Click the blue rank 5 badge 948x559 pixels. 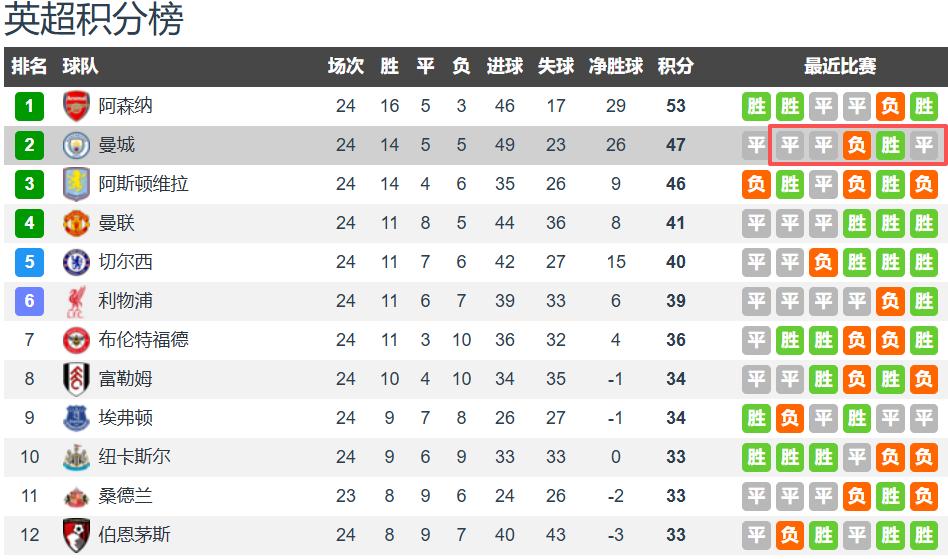(x=29, y=262)
